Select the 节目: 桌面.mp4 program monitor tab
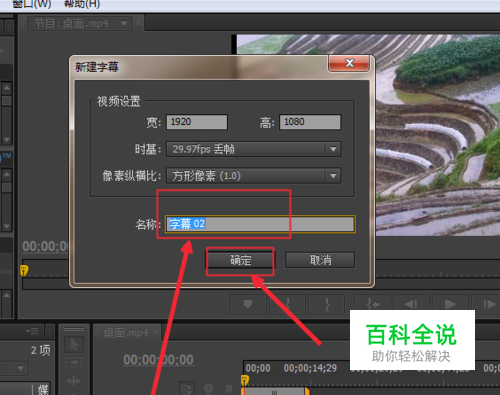Screen dimensions: 500x395 click(x=71, y=24)
